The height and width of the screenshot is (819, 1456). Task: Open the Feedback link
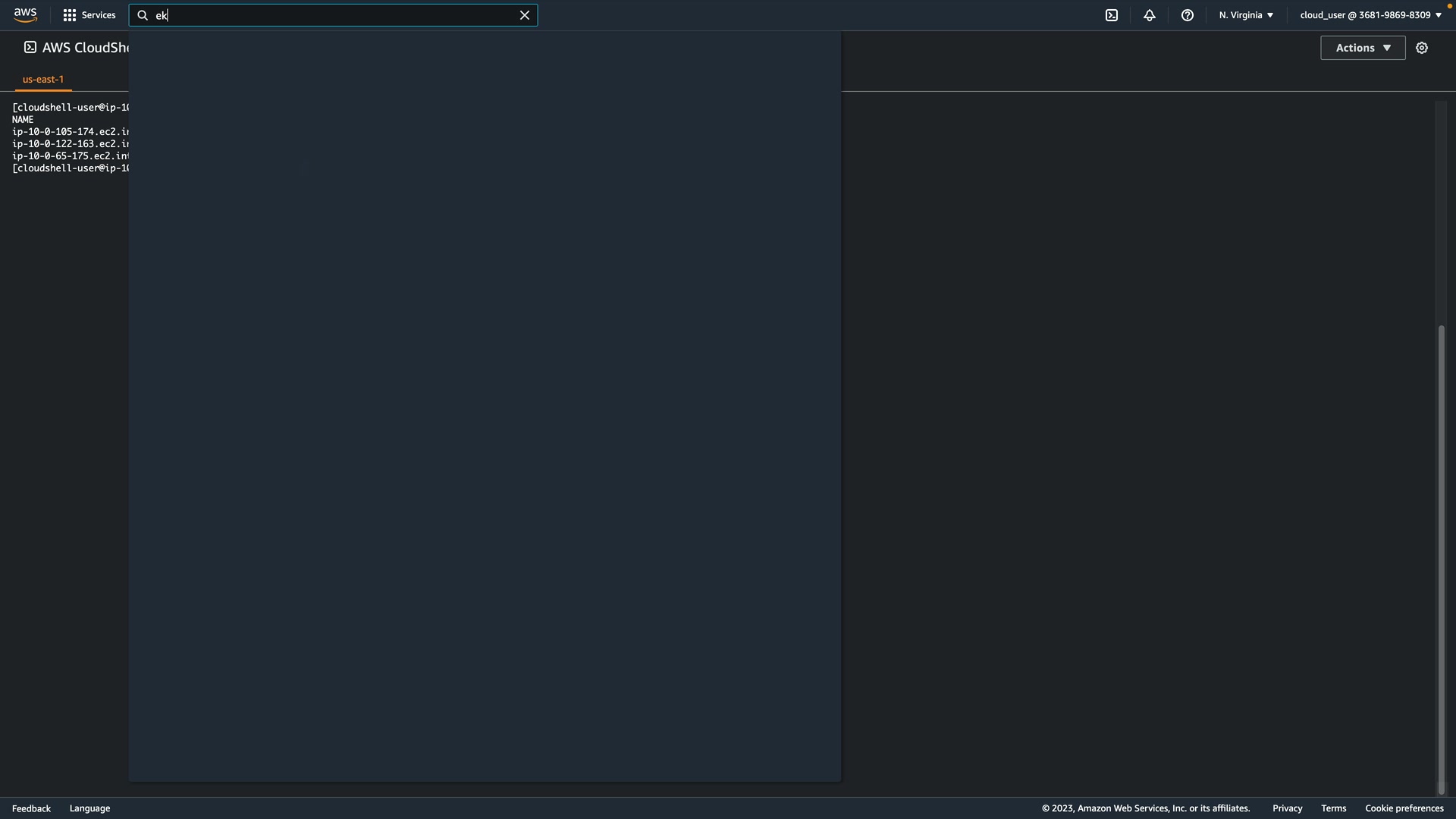coord(31,808)
